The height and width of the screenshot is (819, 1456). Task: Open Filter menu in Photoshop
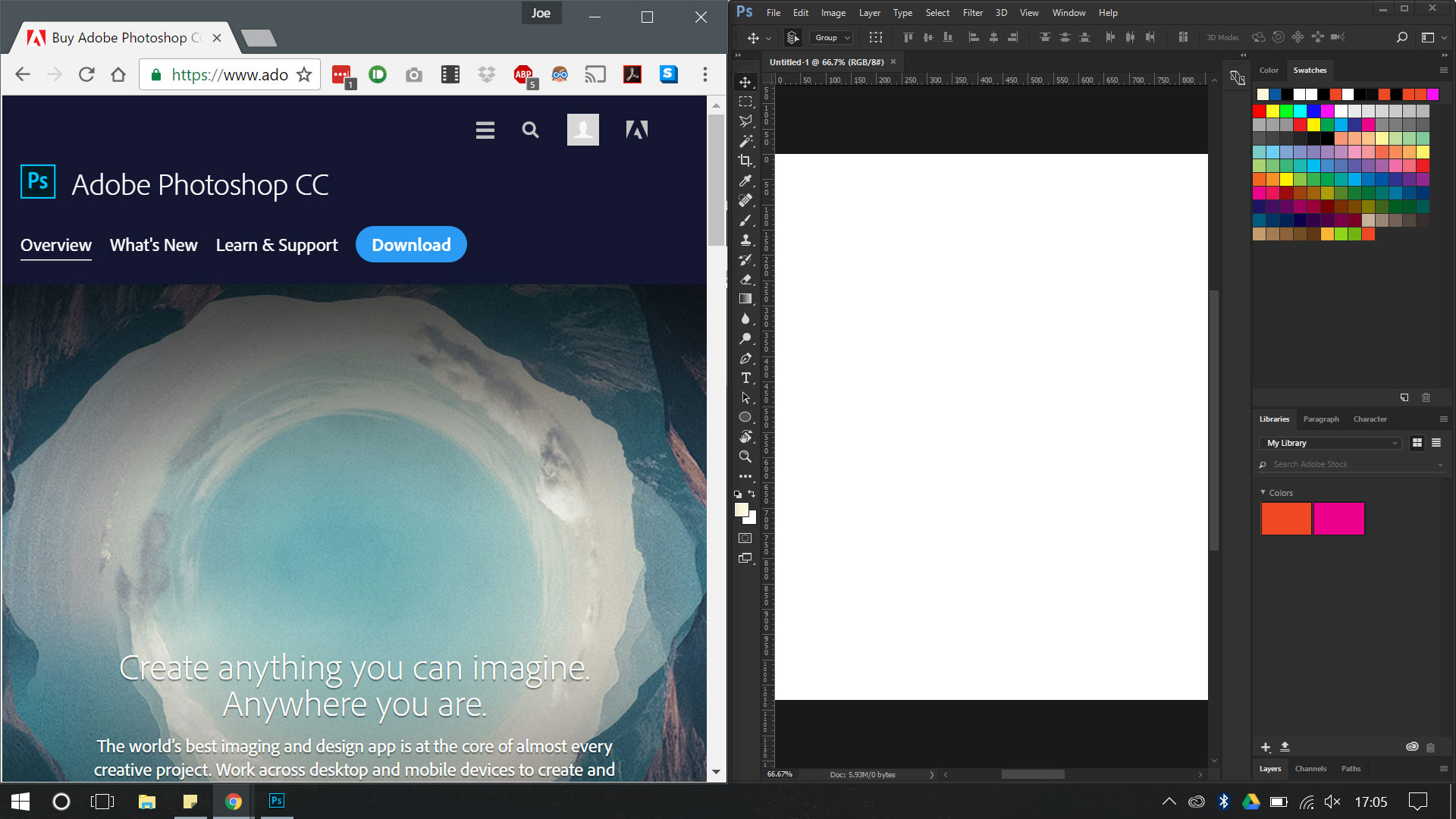click(972, 12)
